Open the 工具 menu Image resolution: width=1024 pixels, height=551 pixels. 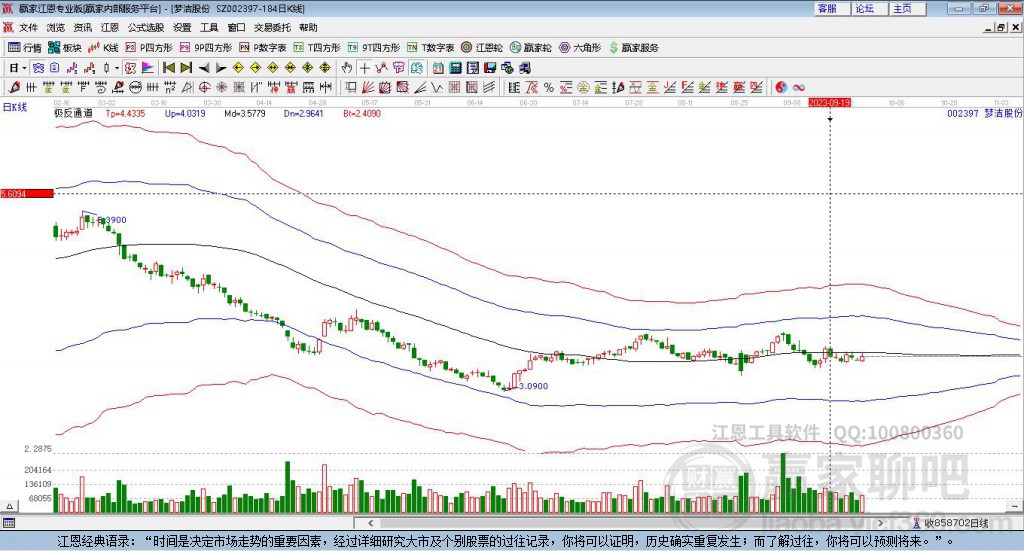point(209,27)
